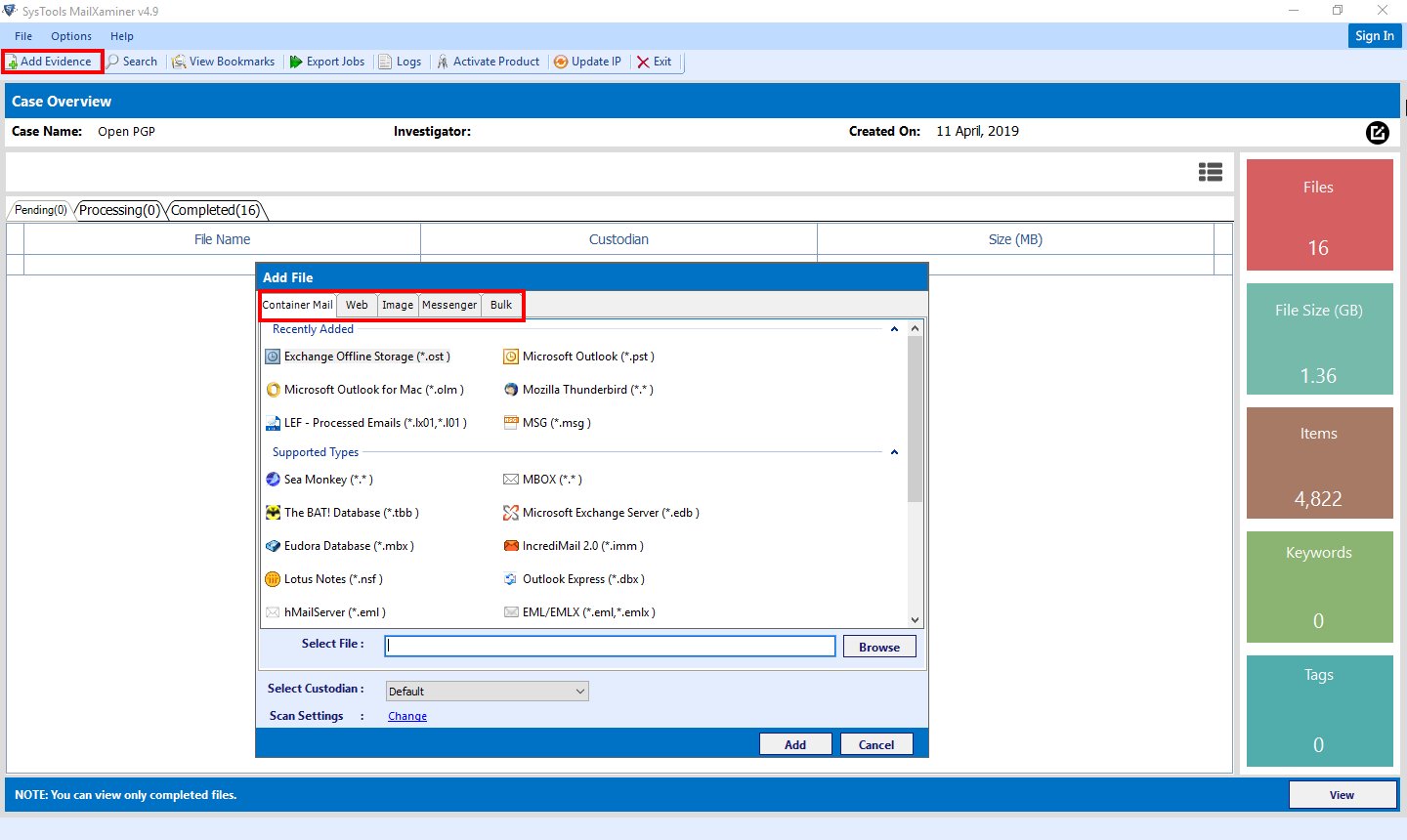Viewport: 1407px width, 840px height.
Task: Click the Browse button
Action: click(x=879, y=647)
